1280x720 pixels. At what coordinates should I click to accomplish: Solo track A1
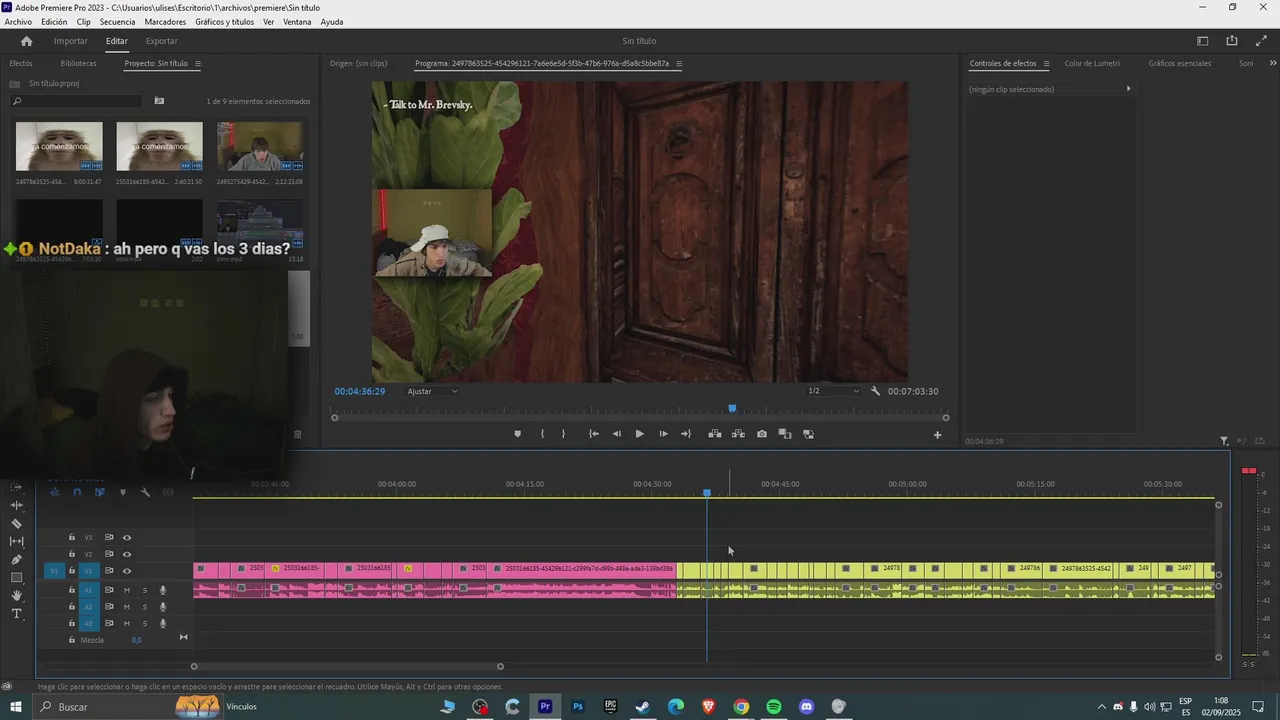coord(144,590)
